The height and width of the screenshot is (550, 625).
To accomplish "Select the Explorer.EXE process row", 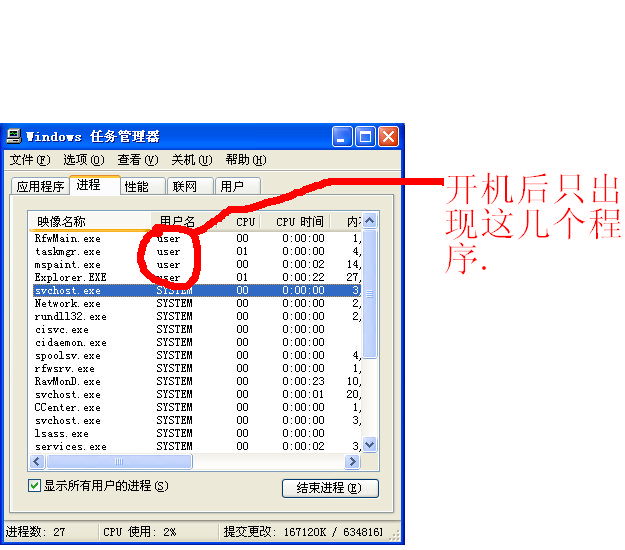I will click(197, 277).
